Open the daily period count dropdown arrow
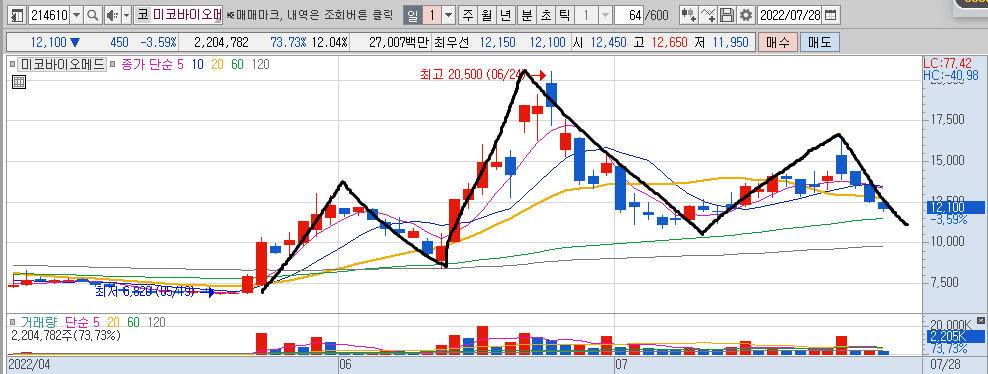 coord(449,15)
